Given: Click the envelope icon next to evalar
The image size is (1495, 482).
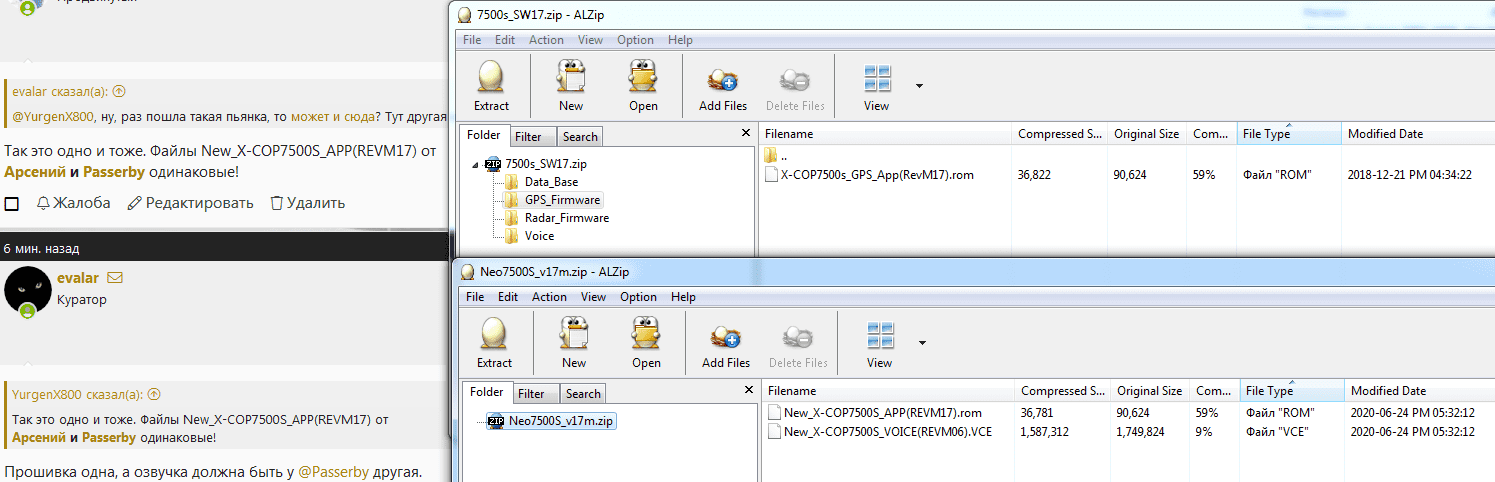Looking at the screenshot, I should [x=114, y=278].
